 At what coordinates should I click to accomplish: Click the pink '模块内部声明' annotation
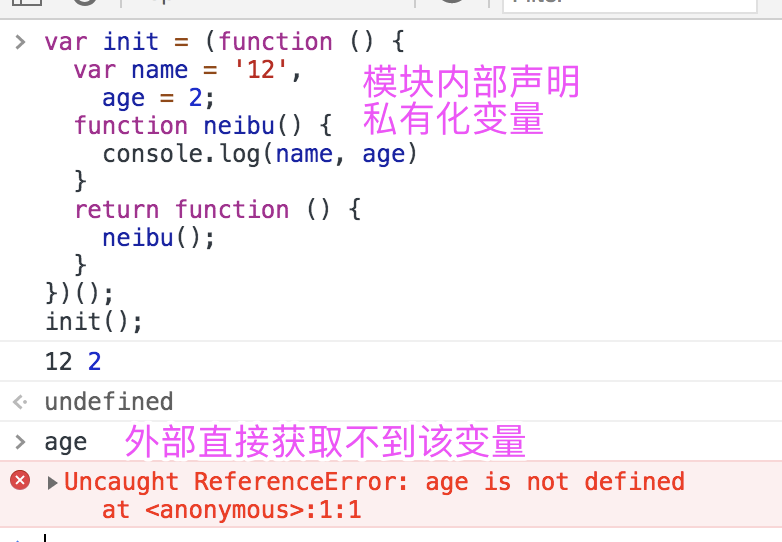pyautogui.click(x=471, y=82)
